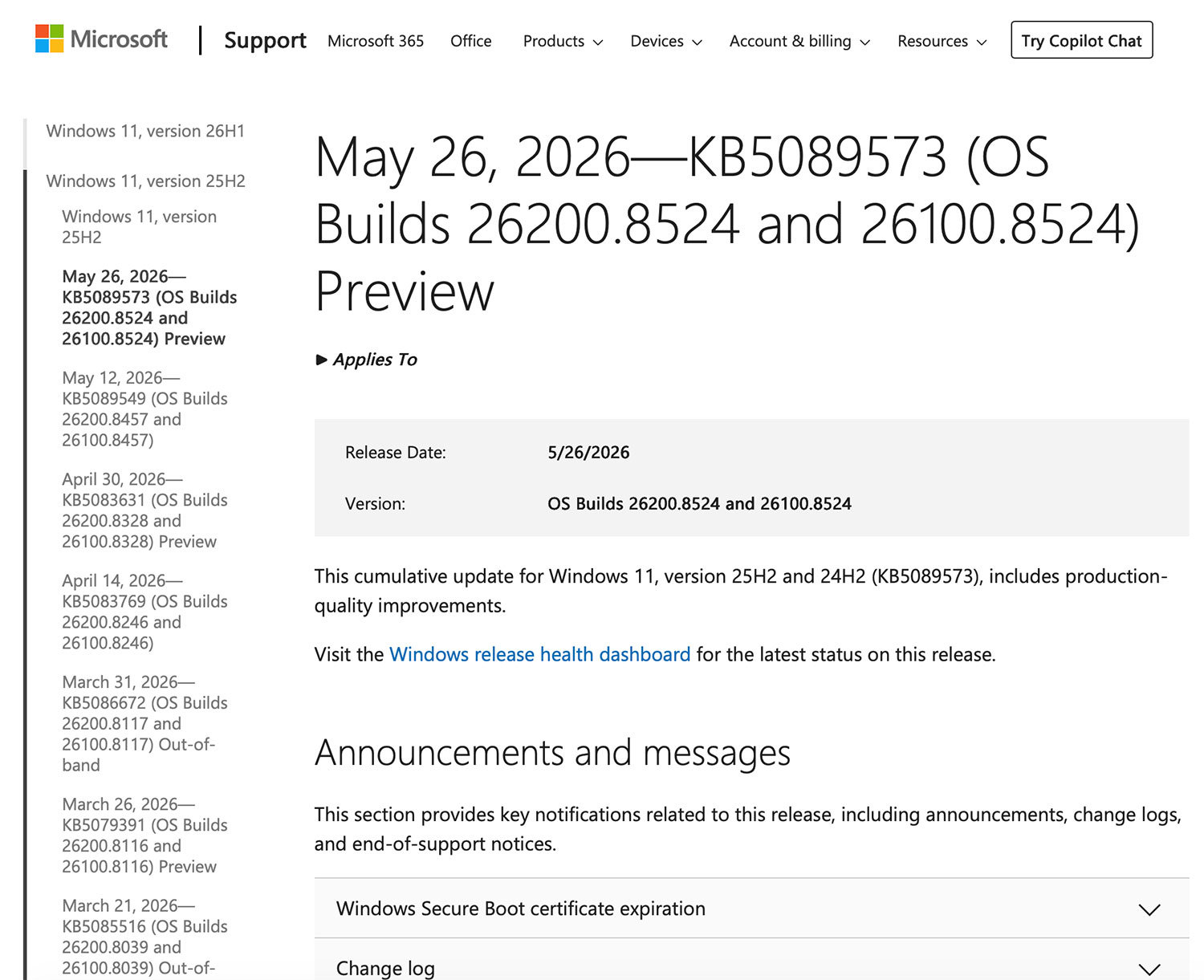Click the Version value OS Builds 26200.8524
1204x980 pixels.
pos(699,503)
